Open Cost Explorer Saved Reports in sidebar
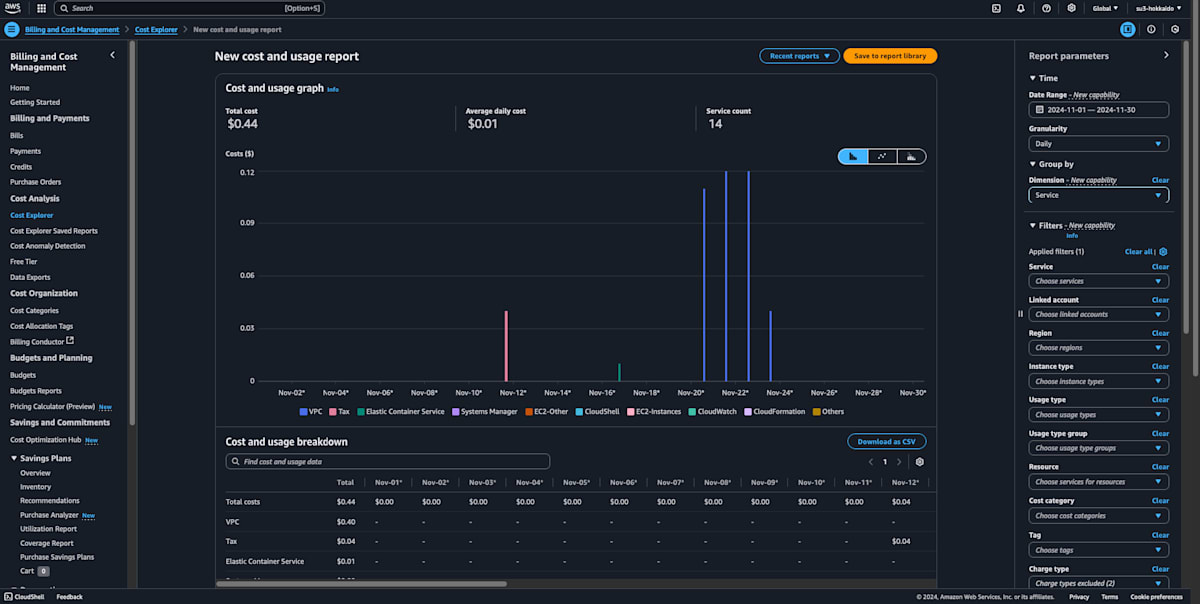Image resolution: width=1200 pixels, height=604 pixels. click(x=54, y=231)
